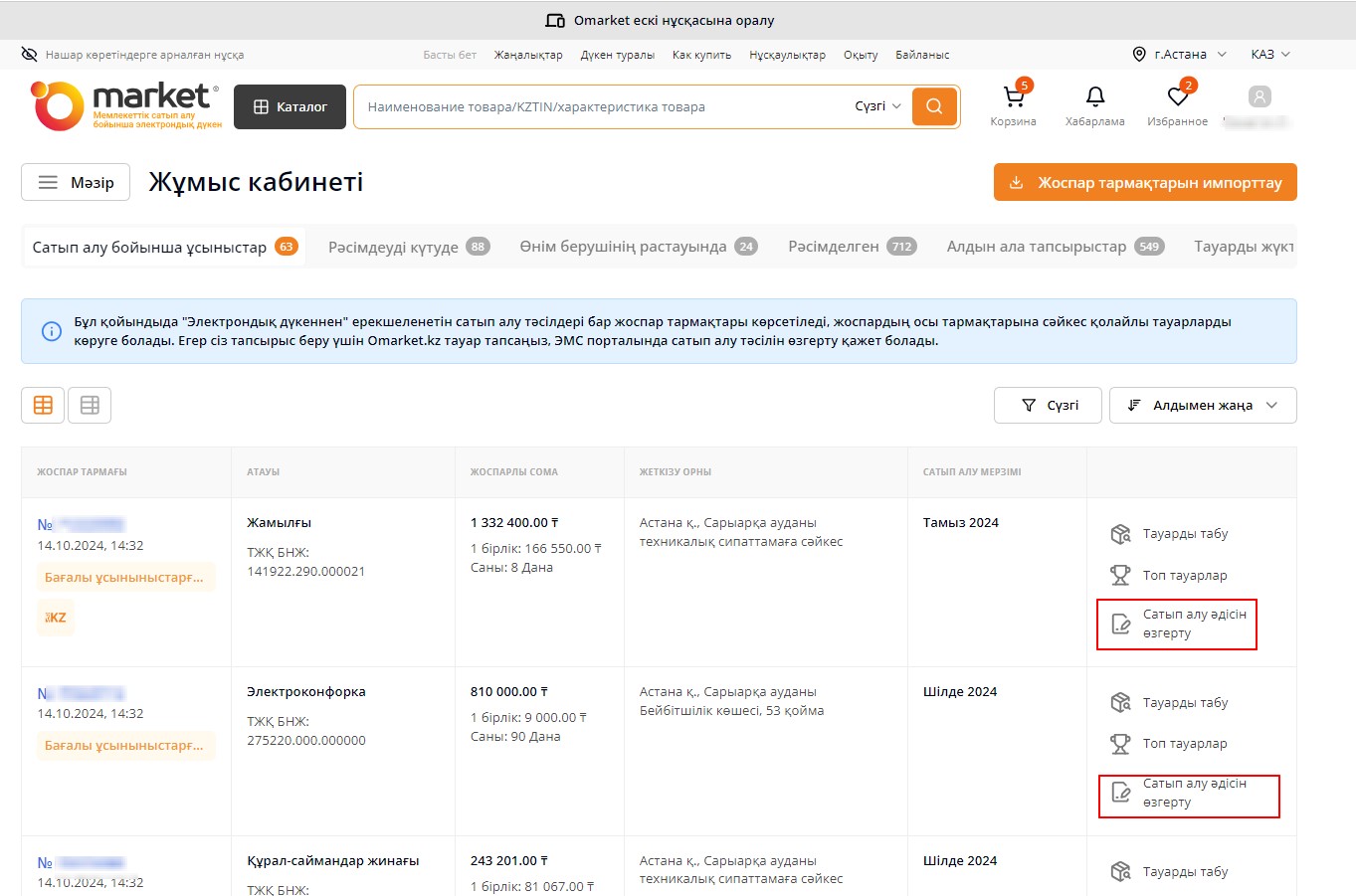
Task: Click the blue info icon in notice banner
Action: click(52, 331)
